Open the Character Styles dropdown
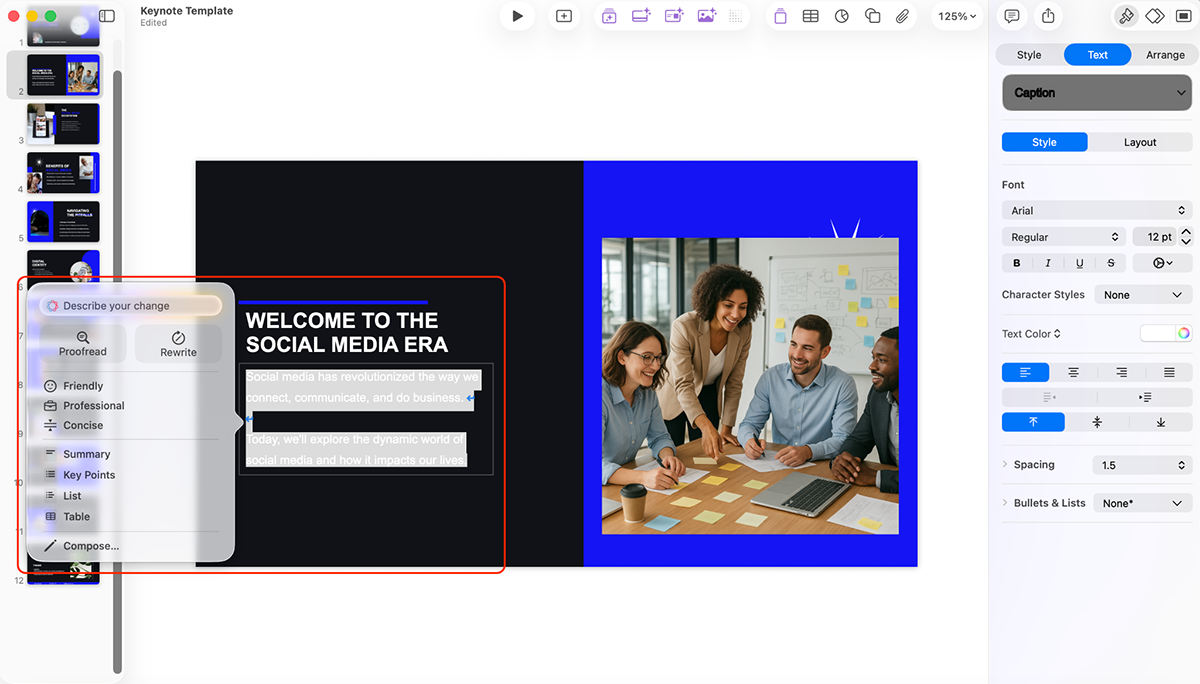Viewport: 1200px width, 684px height. (1142, 294)
